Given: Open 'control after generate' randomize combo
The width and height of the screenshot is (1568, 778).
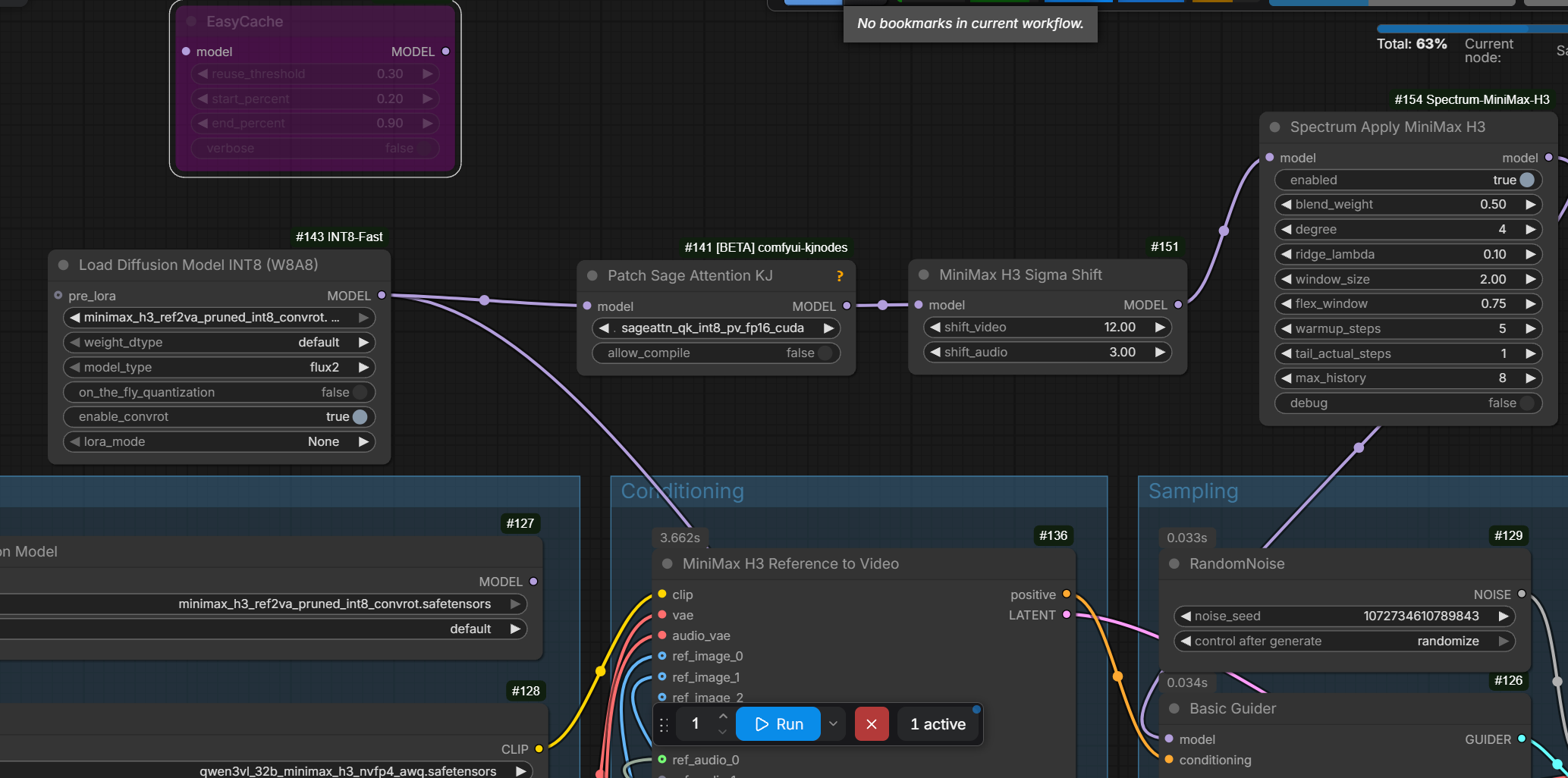Looking at the screenshot, I should (1344, 641).
